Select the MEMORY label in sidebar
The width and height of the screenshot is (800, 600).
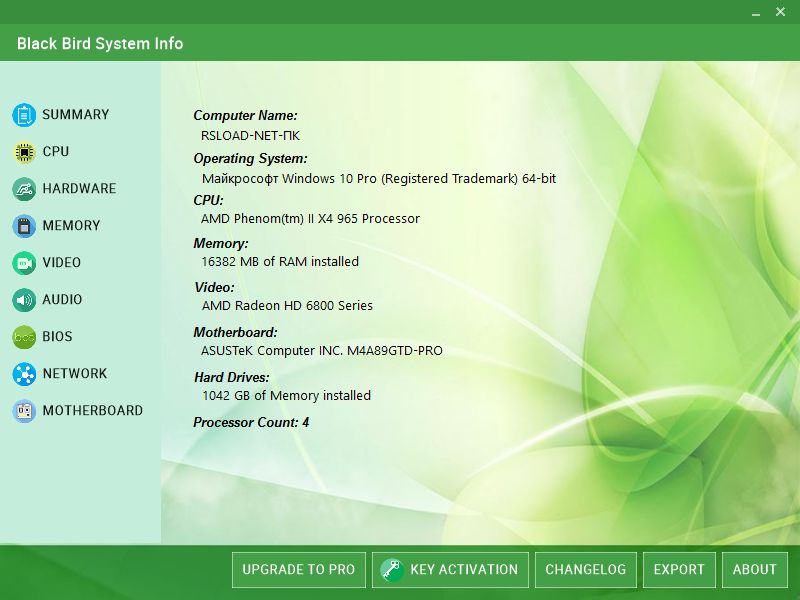(71, 226)
